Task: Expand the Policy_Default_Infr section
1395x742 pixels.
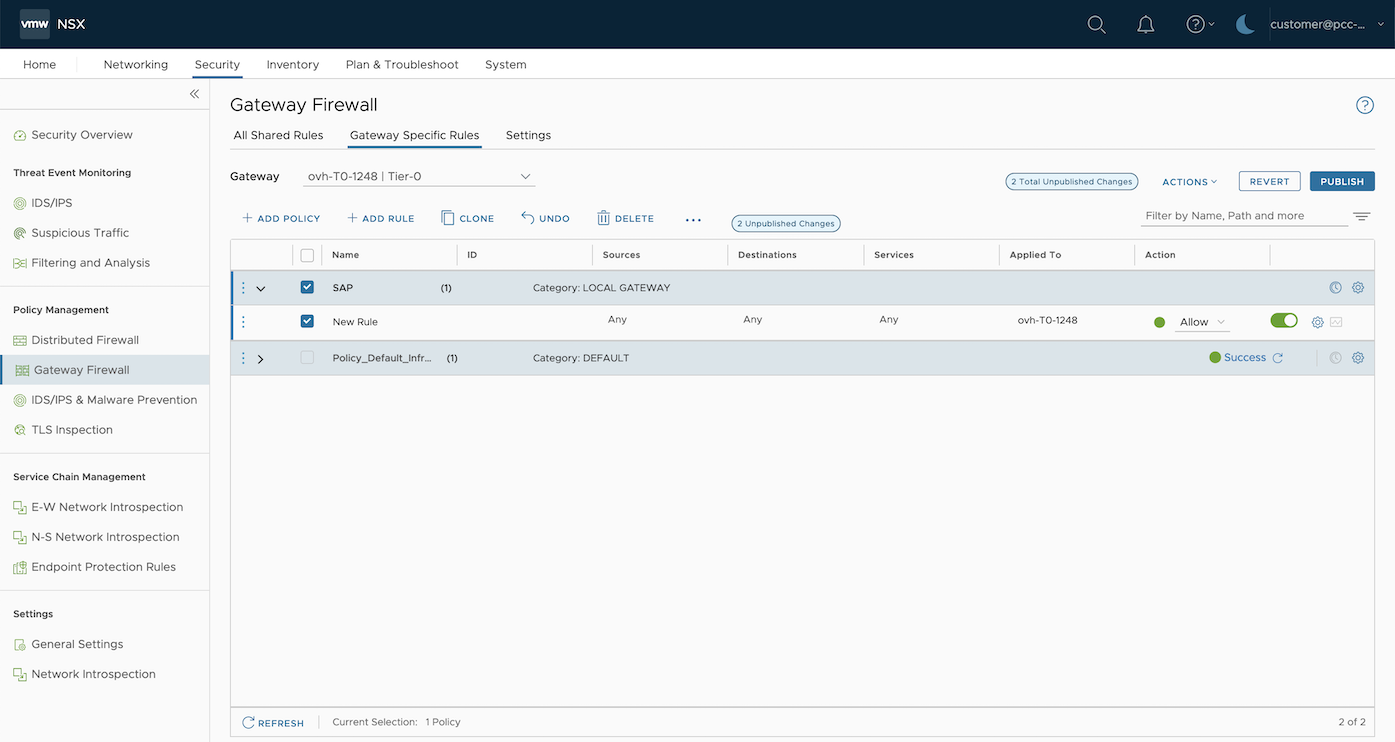Action: (260, 357)
